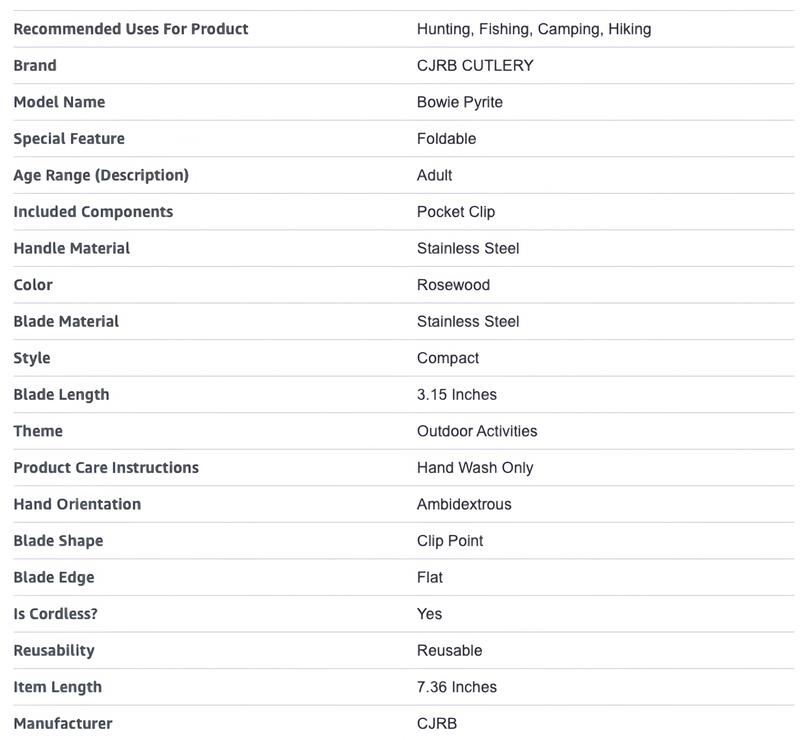Click the "Hand Wash Only" care instruction
Image resolution: width=800 pixels, height=740 pixels.
pyautogui.click(x=475, y=468)
